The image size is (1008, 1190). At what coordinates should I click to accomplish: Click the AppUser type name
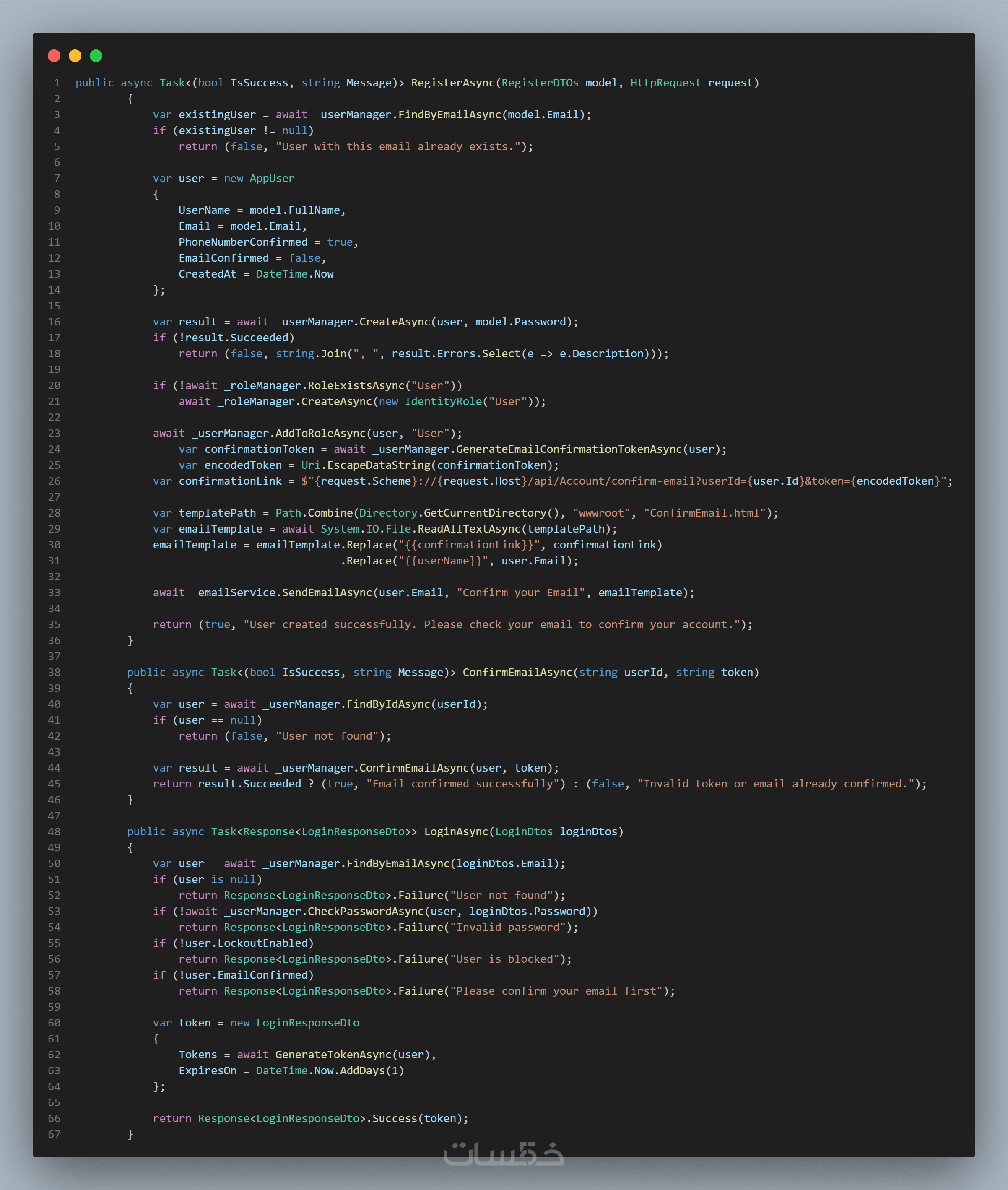click(x=272, y=179)
